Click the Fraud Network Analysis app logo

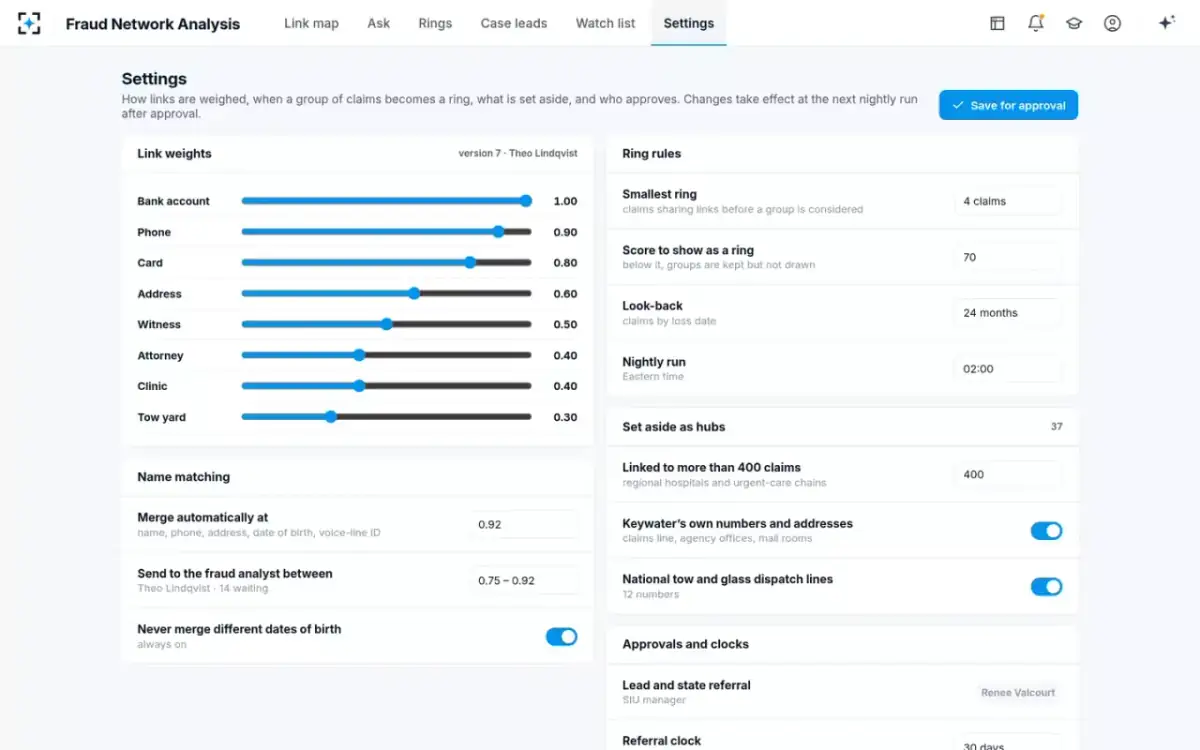30,23
